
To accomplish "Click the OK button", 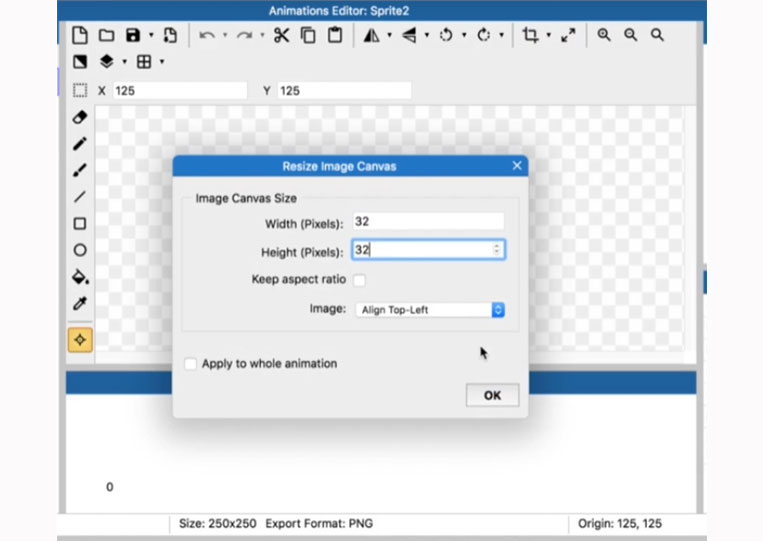I will pyautogui.click(x=492, y=395).
